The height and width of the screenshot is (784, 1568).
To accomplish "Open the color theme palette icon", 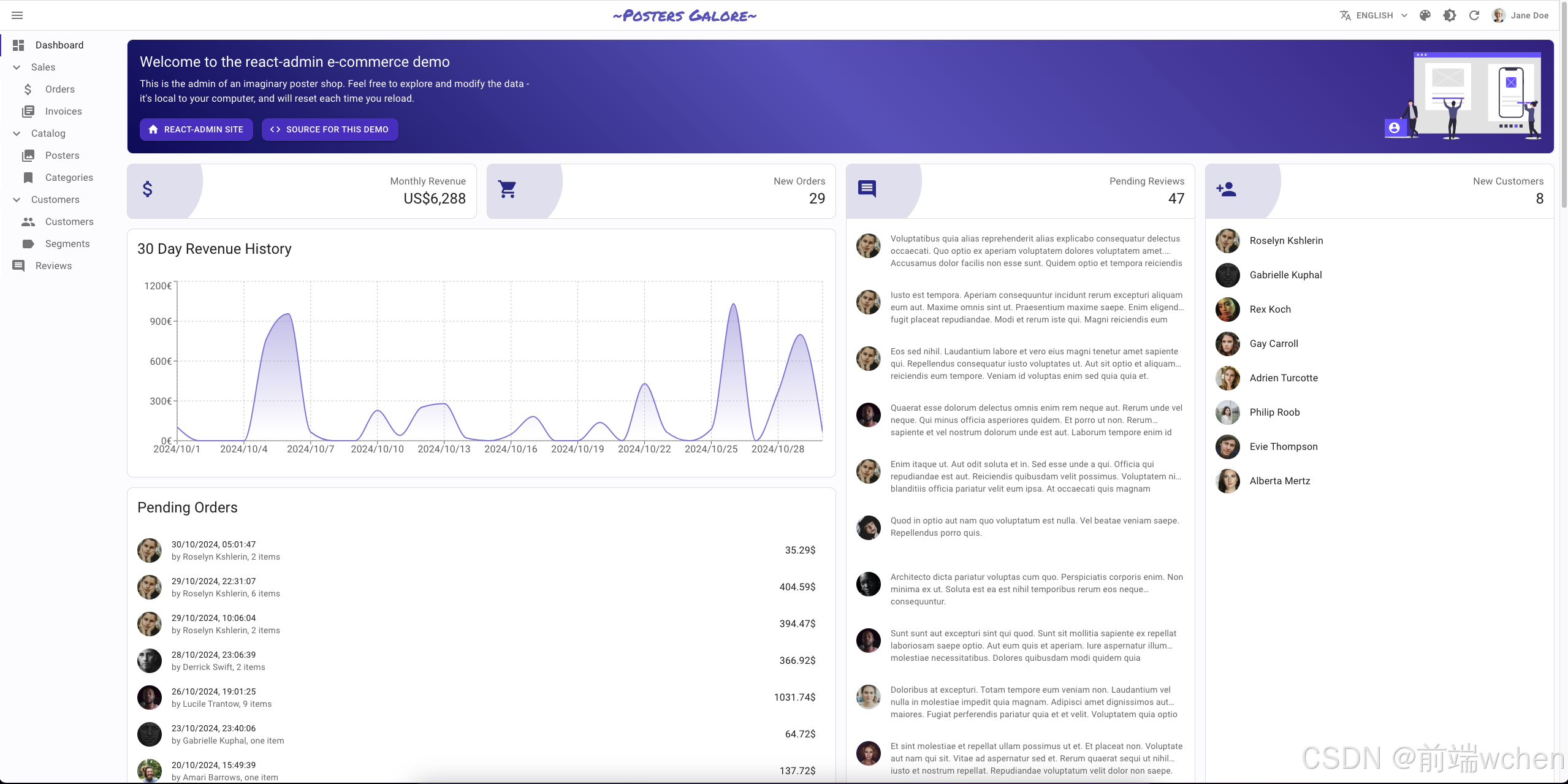I will pyautogui.click(x=1425, y=15).
